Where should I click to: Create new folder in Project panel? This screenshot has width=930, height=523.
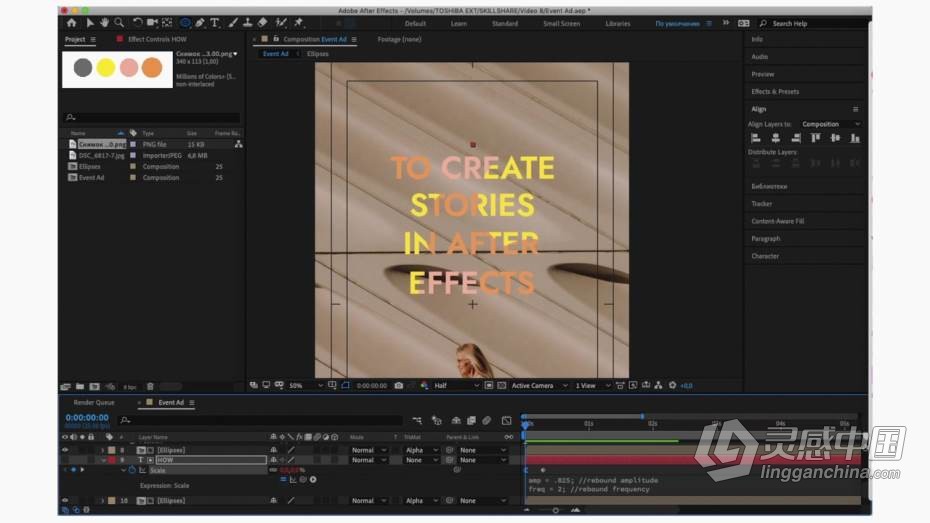point(80,387)
